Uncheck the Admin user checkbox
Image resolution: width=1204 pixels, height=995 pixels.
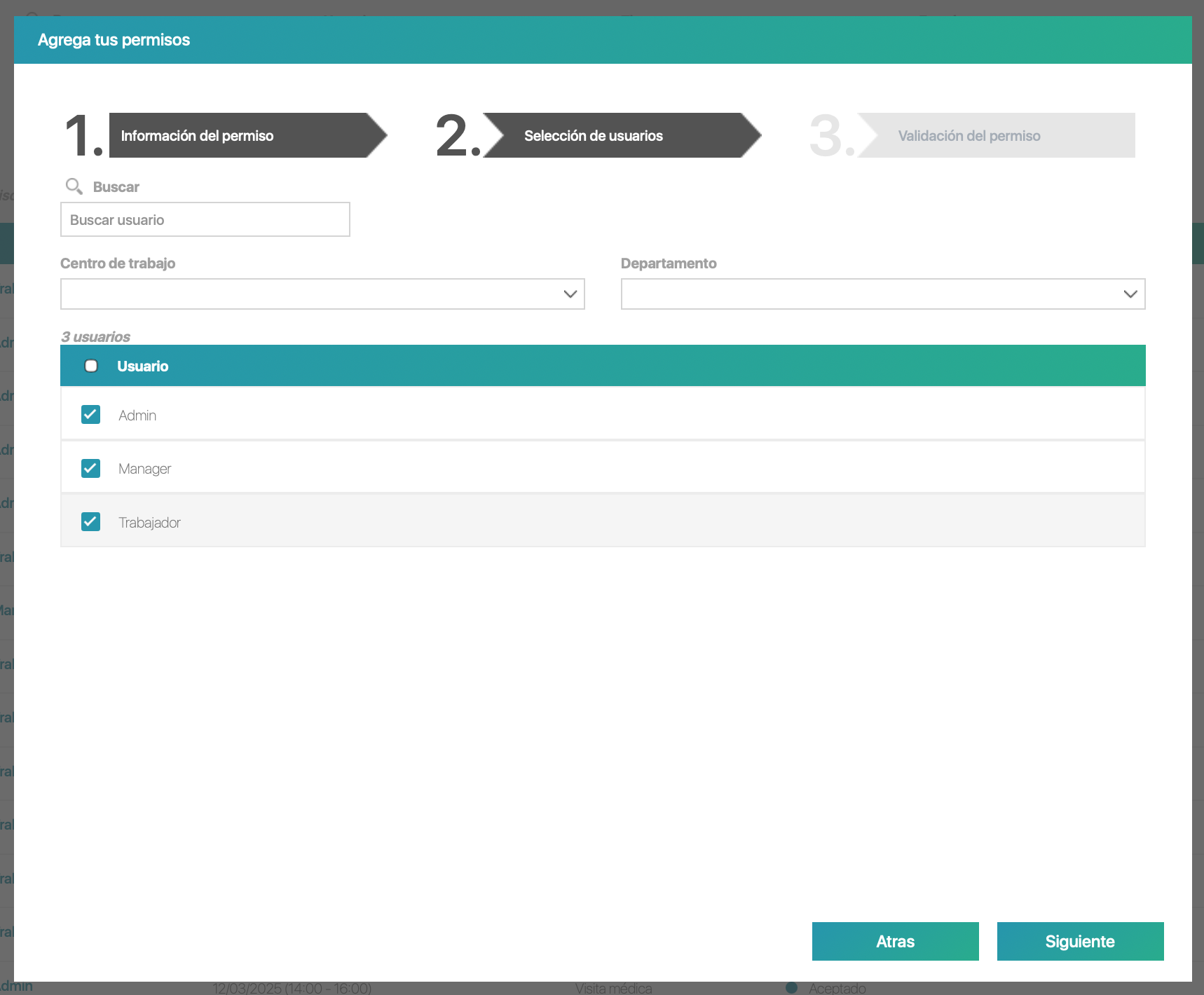[90, 414]
